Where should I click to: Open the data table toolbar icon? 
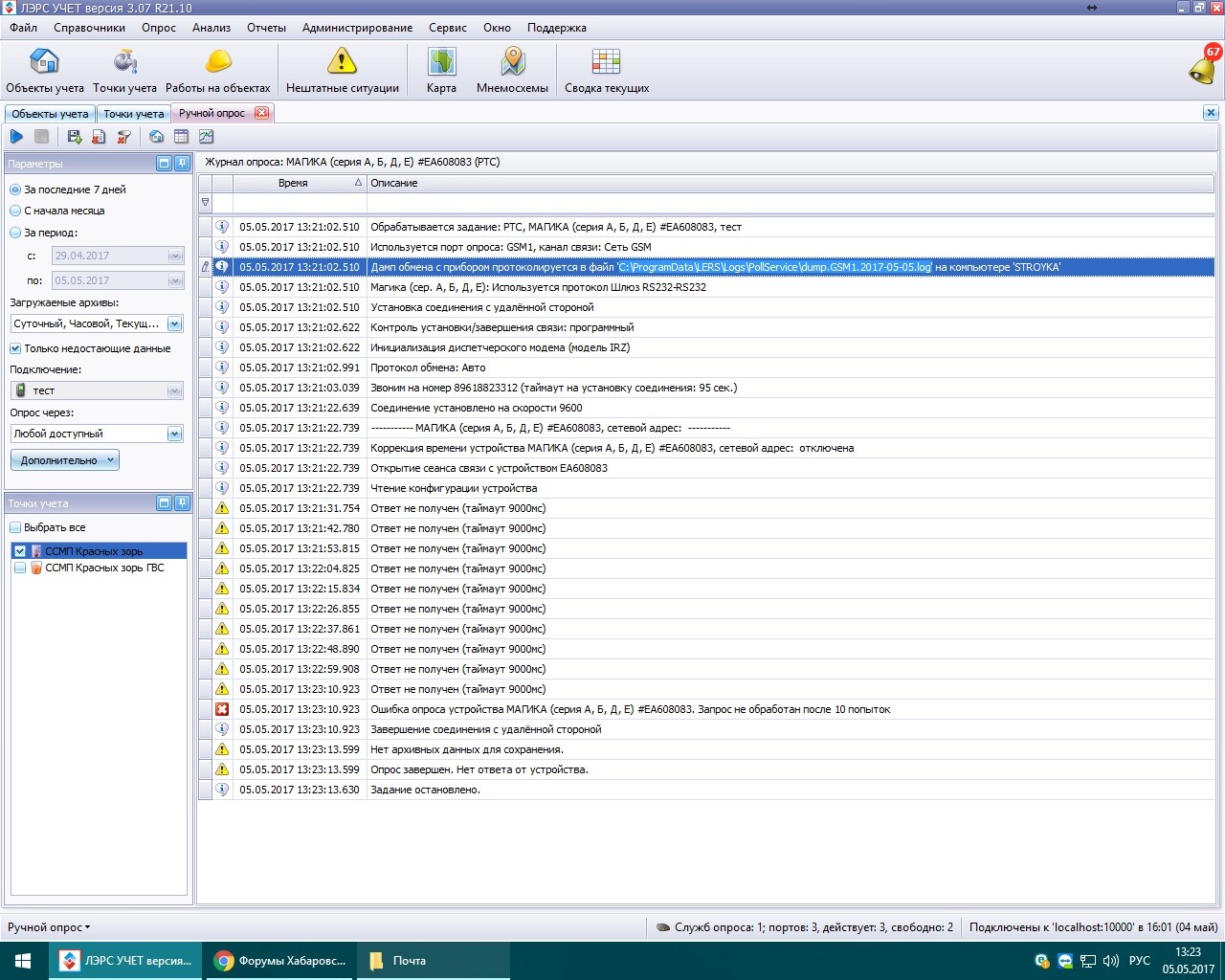coord(181,137)
